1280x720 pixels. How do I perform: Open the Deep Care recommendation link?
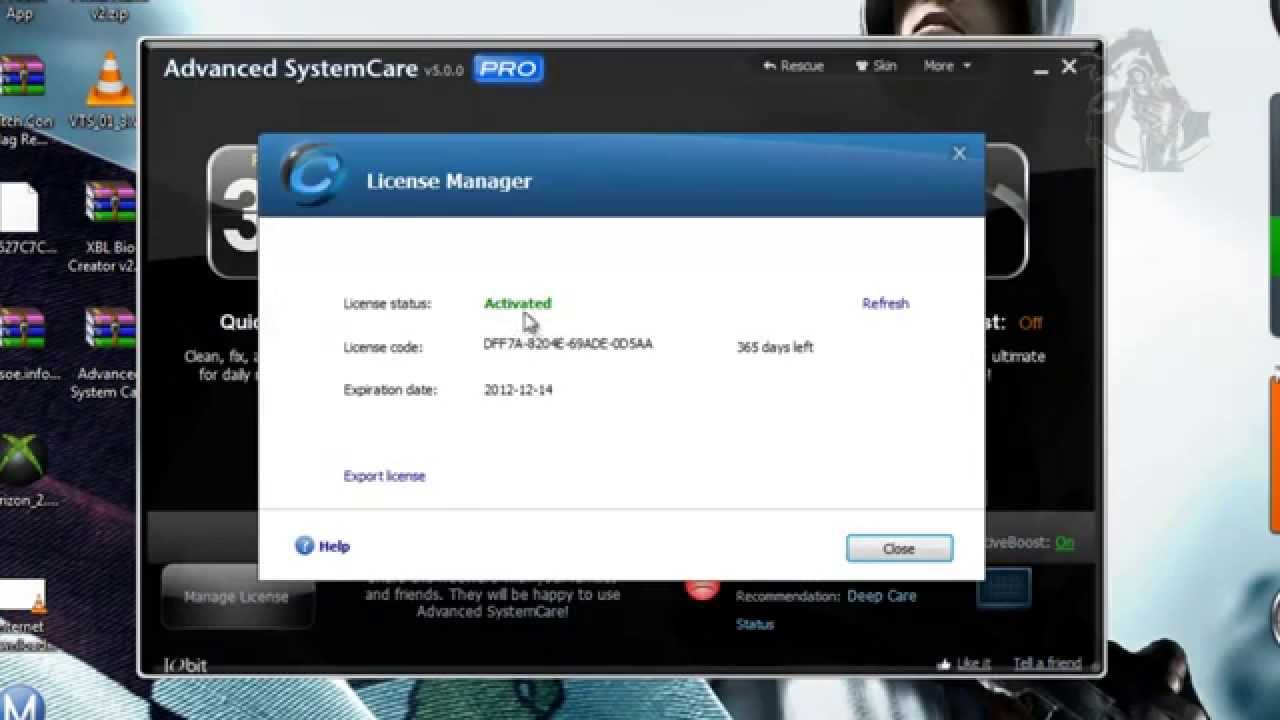[881, 596]
